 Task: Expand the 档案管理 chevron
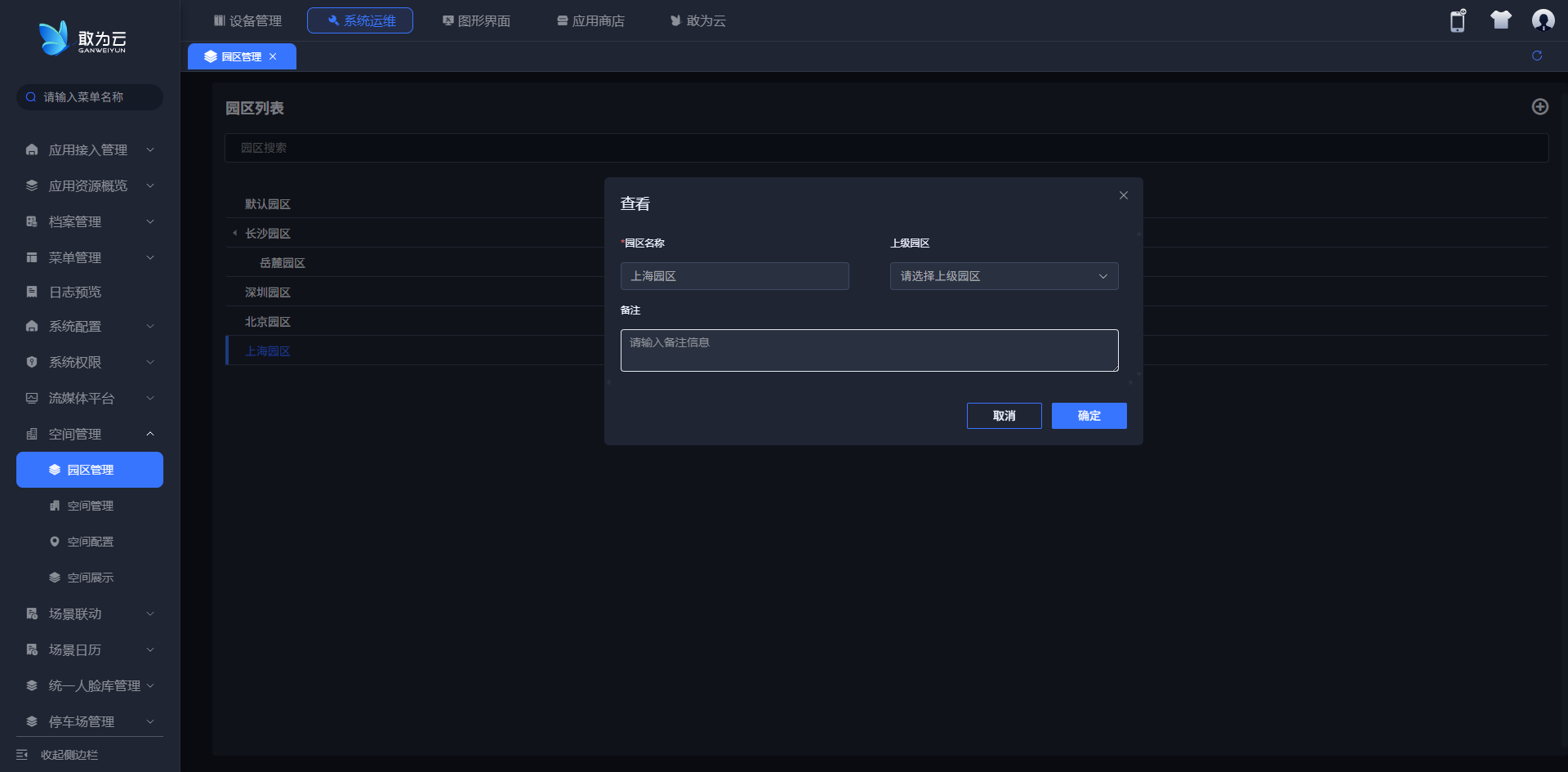click(x=150, y=221)
